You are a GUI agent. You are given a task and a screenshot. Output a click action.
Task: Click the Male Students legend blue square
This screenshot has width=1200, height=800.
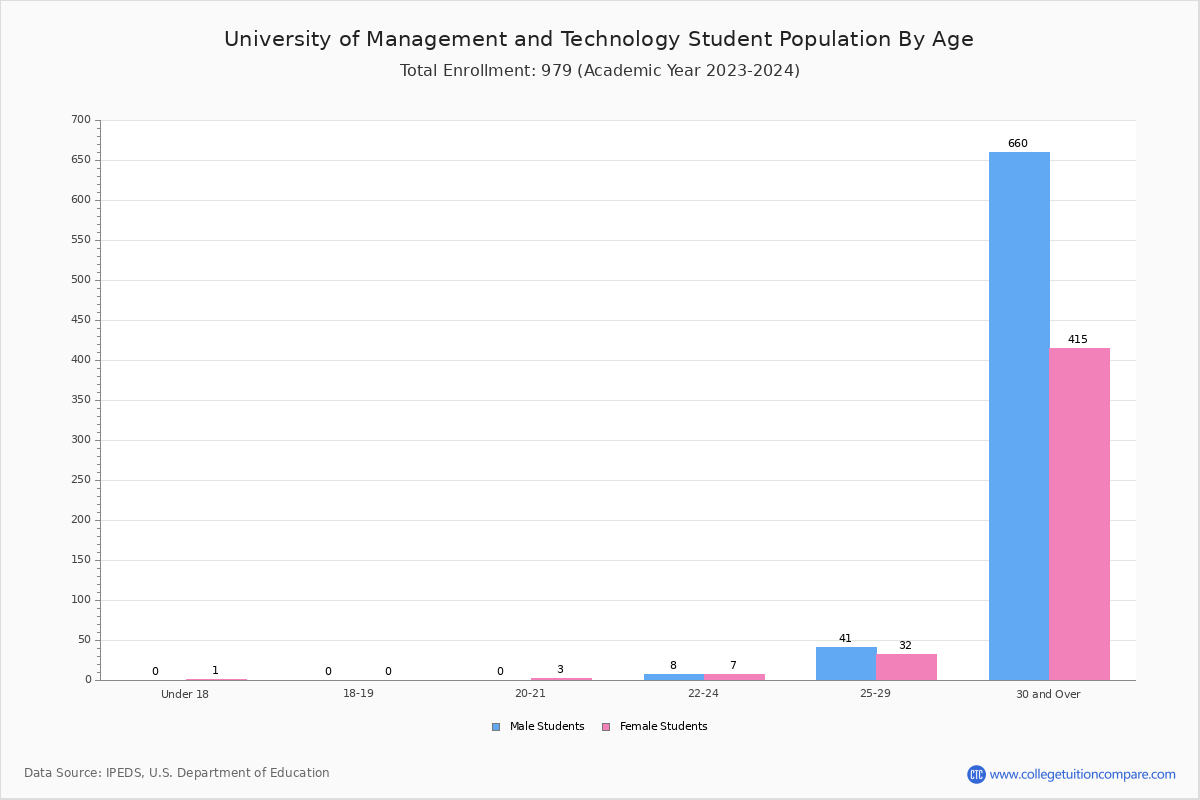coord(495,727)
